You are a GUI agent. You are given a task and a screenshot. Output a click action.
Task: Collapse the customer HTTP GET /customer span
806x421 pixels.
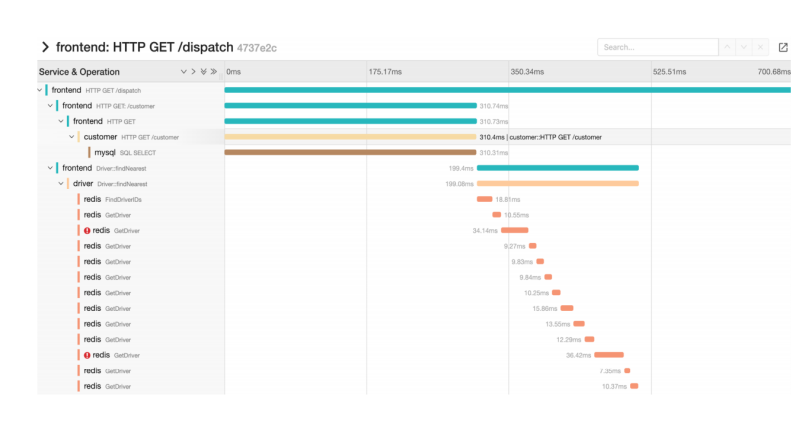pyautogui.click(x=72, y=137)
